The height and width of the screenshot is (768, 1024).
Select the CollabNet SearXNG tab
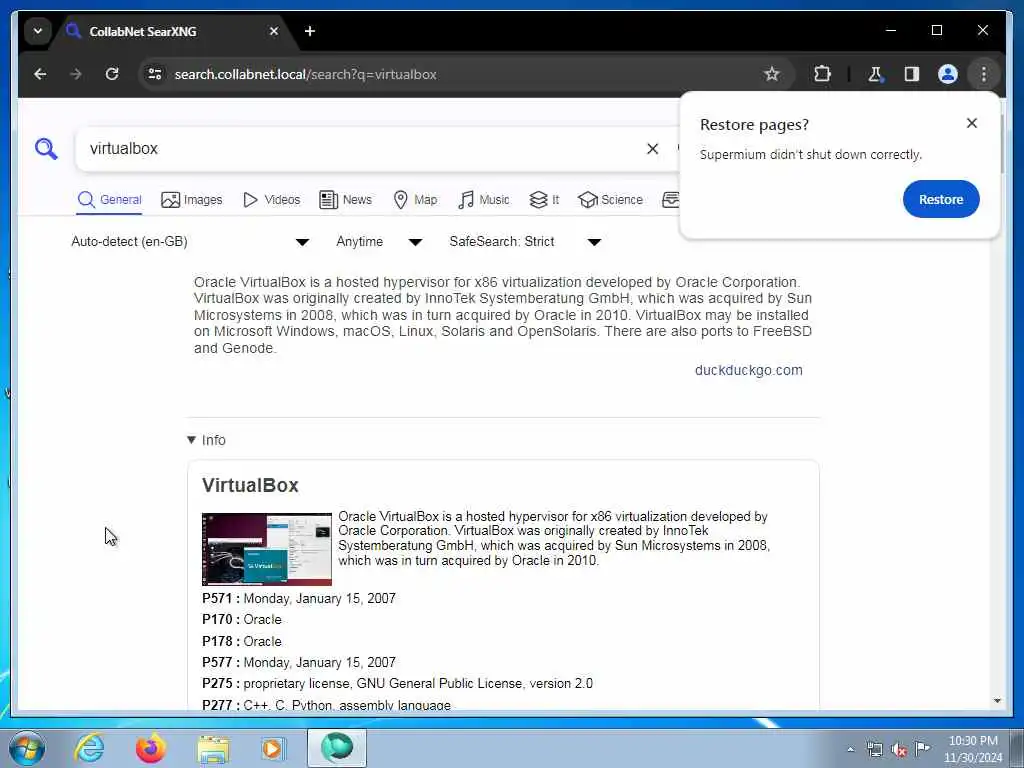171,31
